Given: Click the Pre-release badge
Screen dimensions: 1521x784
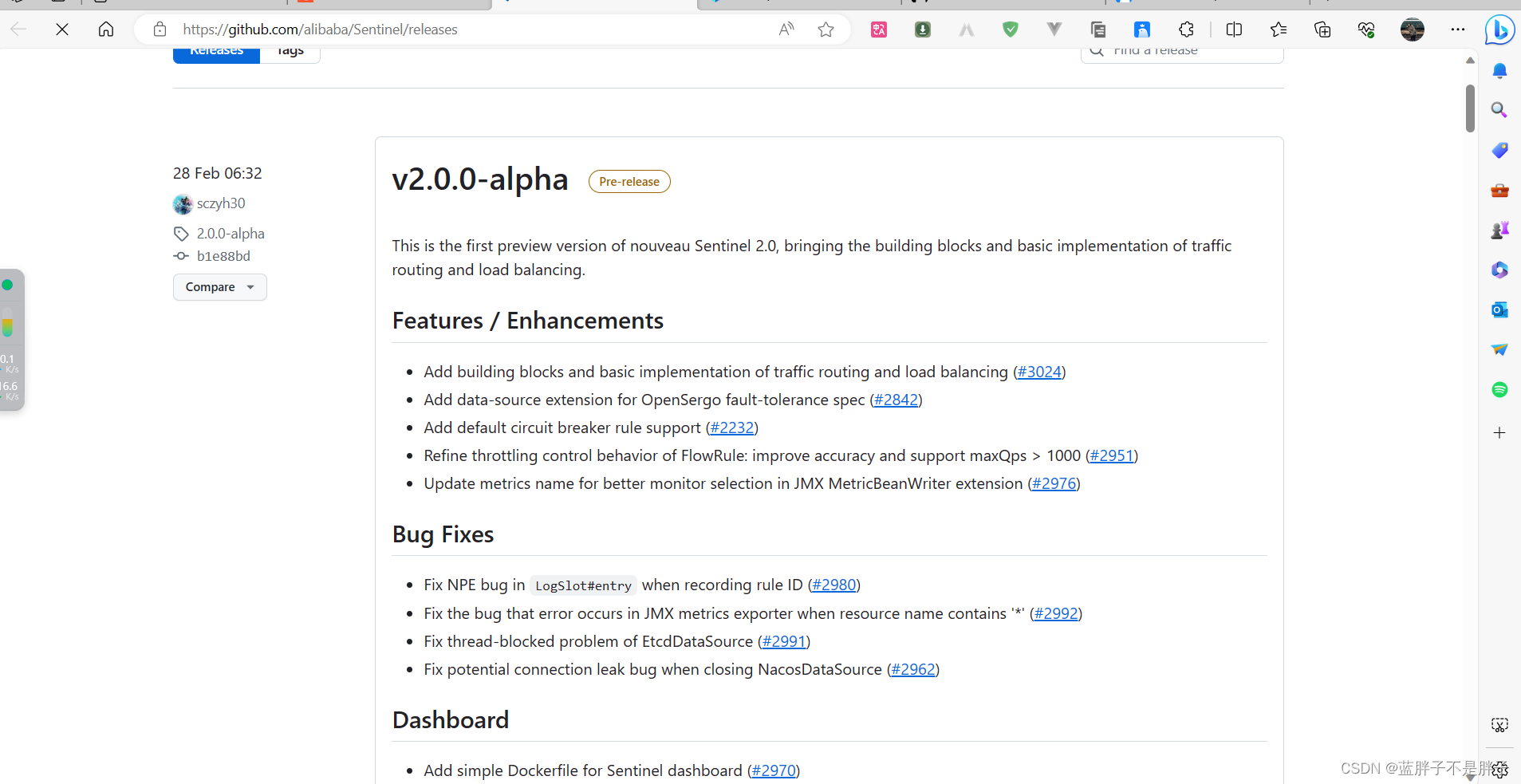Looking at the screenshot, I should [629, 182].
